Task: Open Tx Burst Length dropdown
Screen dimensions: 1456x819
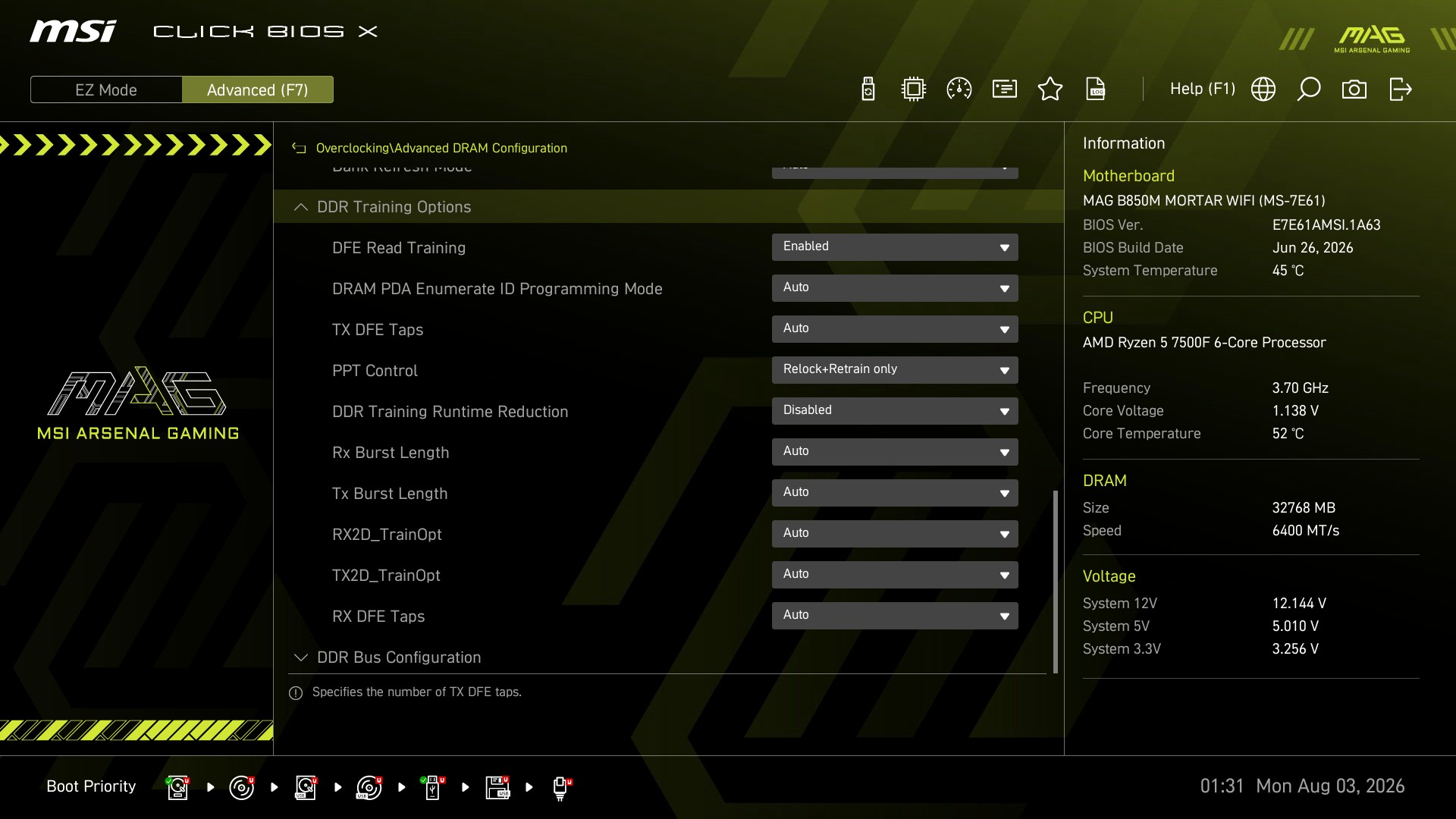Action: click(x=895, y=493)
